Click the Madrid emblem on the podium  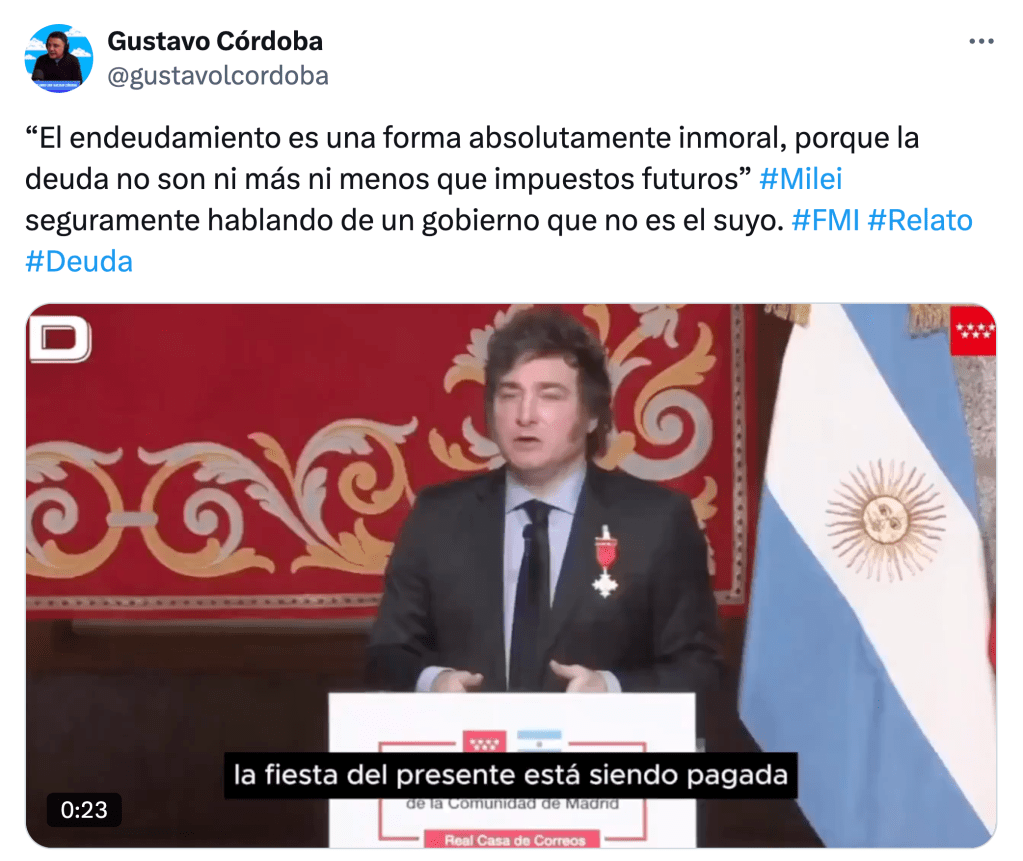[484, 742]
